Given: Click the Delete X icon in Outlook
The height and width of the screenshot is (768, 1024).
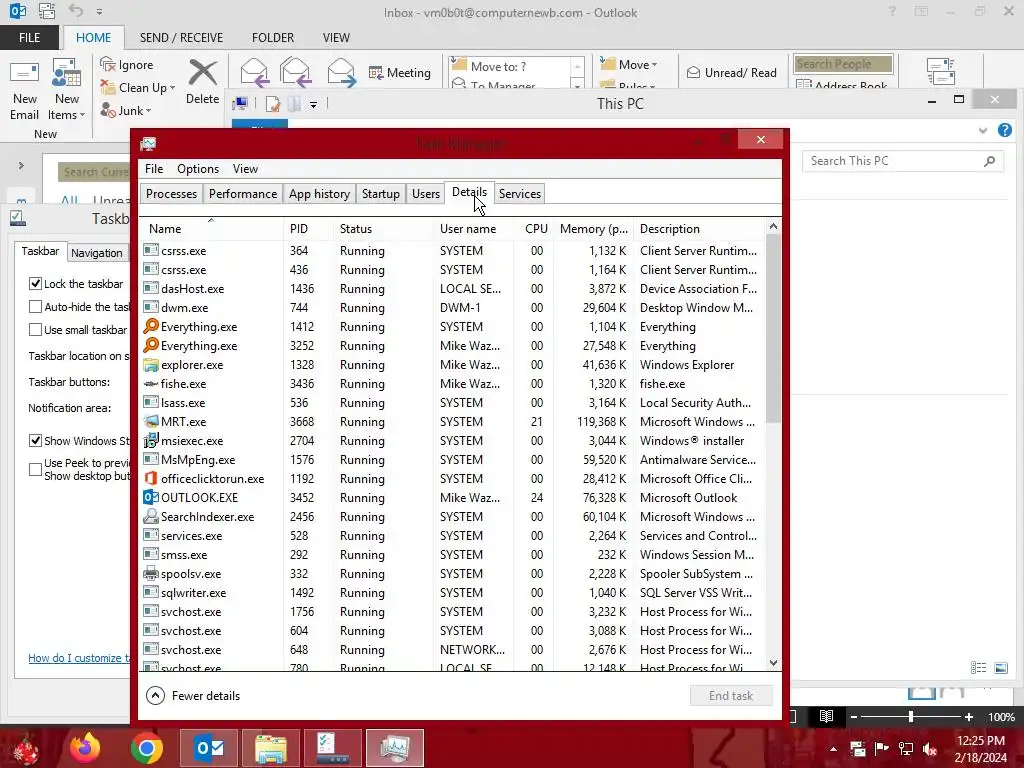Looking at the screenshot, I should pyautogui.click(x=202, y=72).
